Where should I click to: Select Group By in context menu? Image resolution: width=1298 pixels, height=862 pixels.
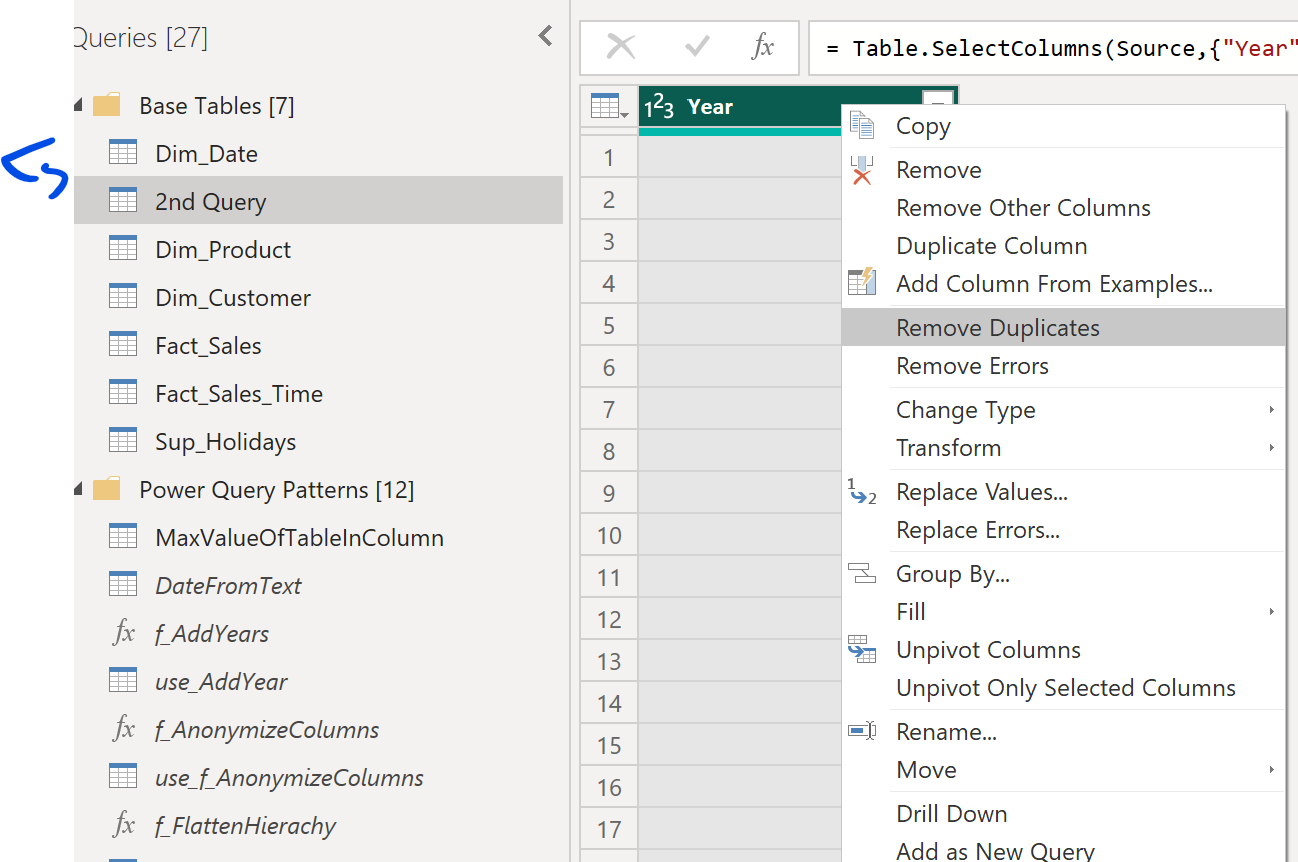click(1063, 574)
